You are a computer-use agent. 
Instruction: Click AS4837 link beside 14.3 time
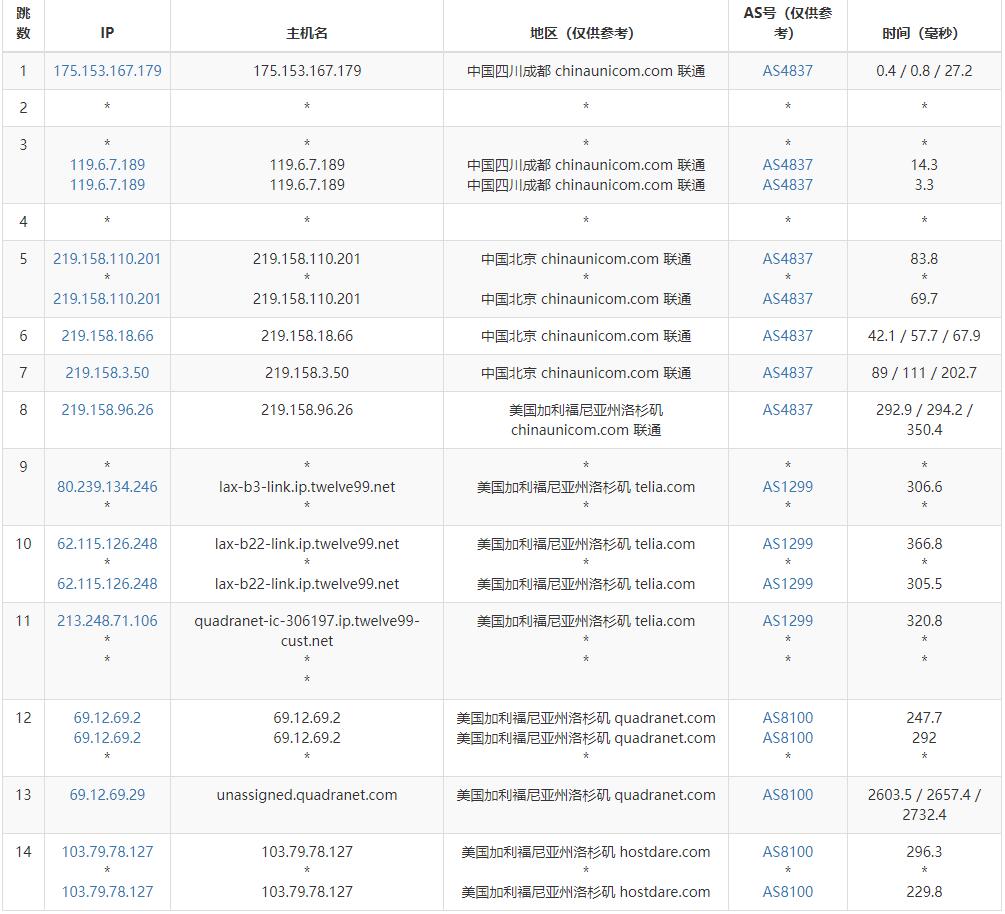click(x=787, y=165)
